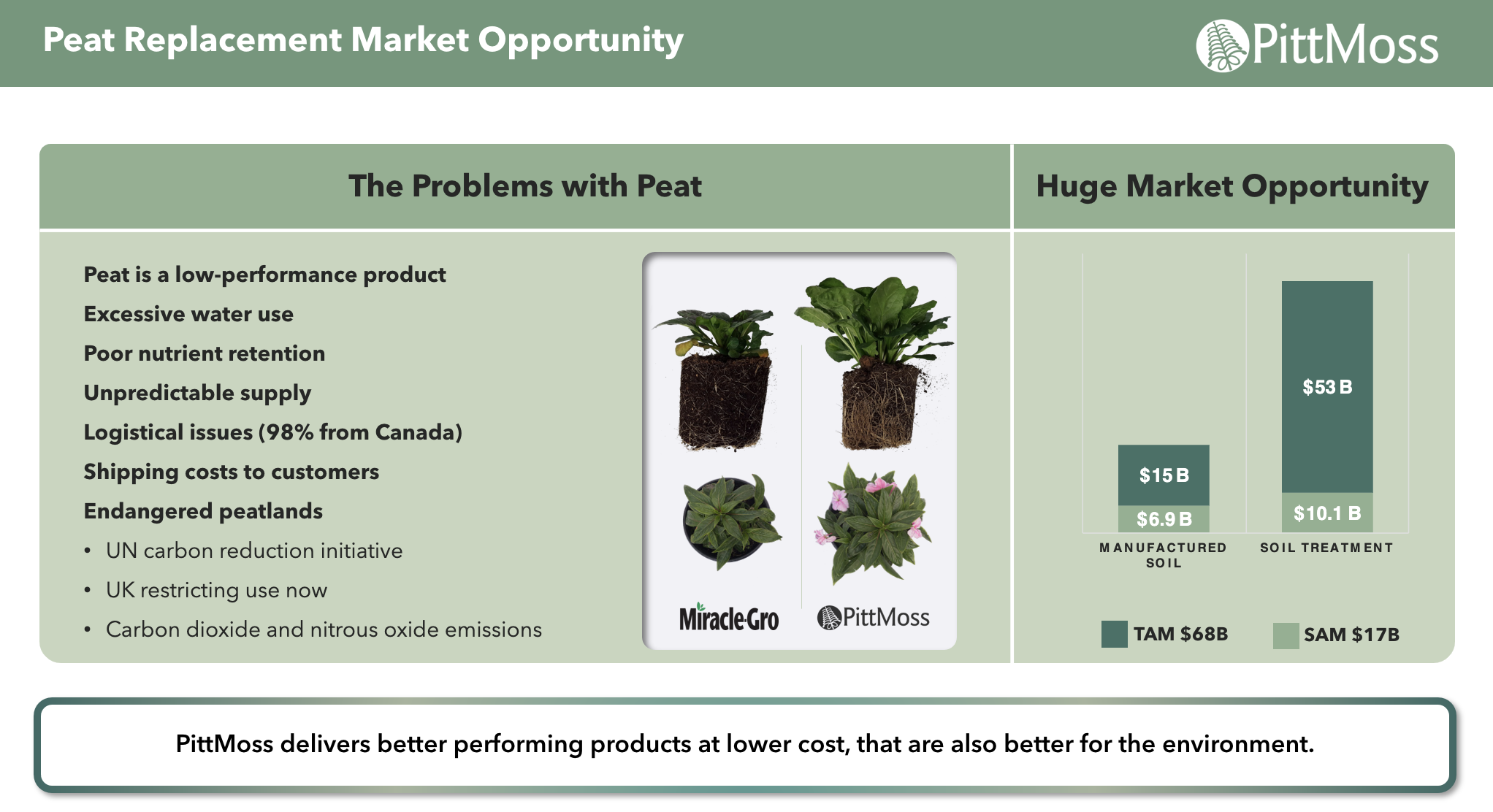Image resolution: width=1493 pixels, height=812 pixels.
Task: Click the $10.1 B bar segment
Action: [x=1327, y=513]
